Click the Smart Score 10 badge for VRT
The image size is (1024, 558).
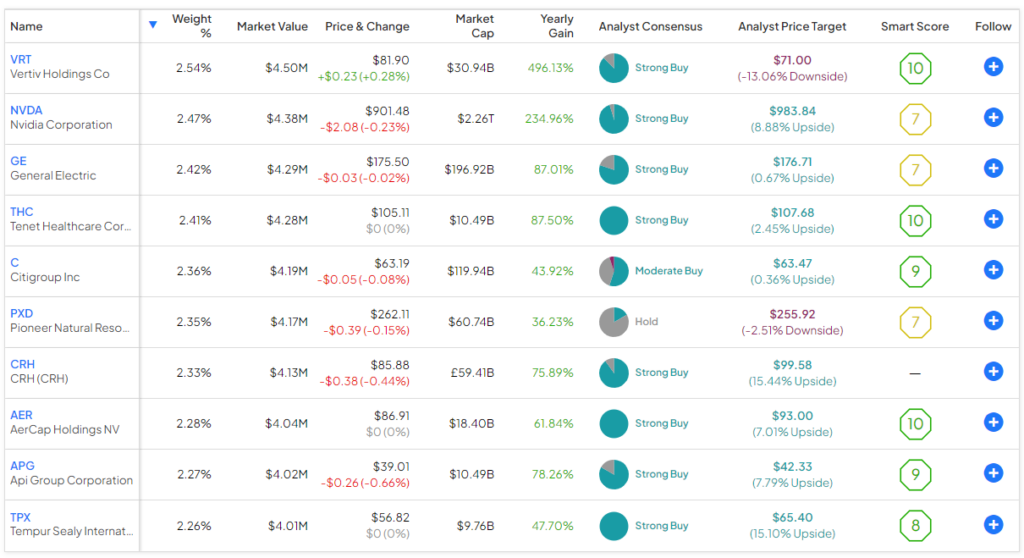point(915,68)
